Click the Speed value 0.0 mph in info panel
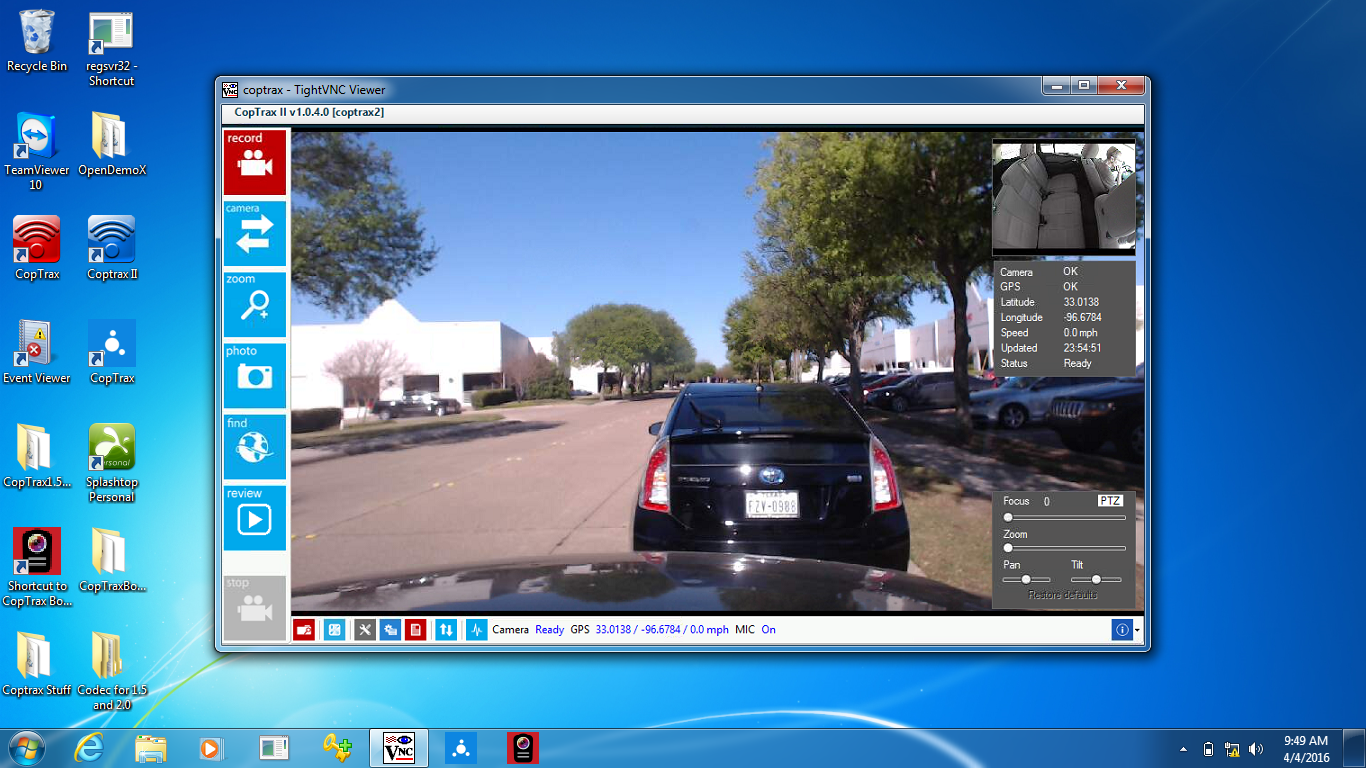 (1080, 333)
